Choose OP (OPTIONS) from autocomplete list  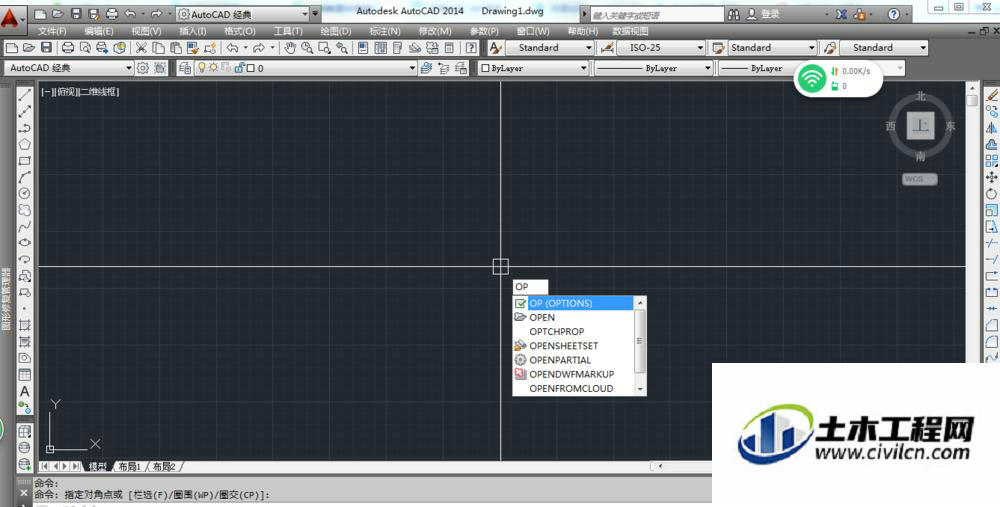[573, 304]
